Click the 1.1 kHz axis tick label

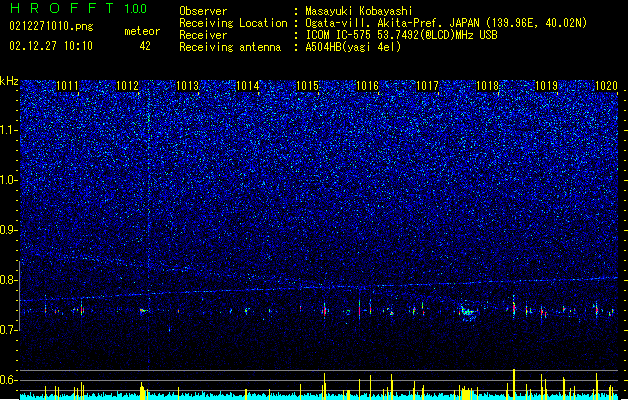click(8, 130)
